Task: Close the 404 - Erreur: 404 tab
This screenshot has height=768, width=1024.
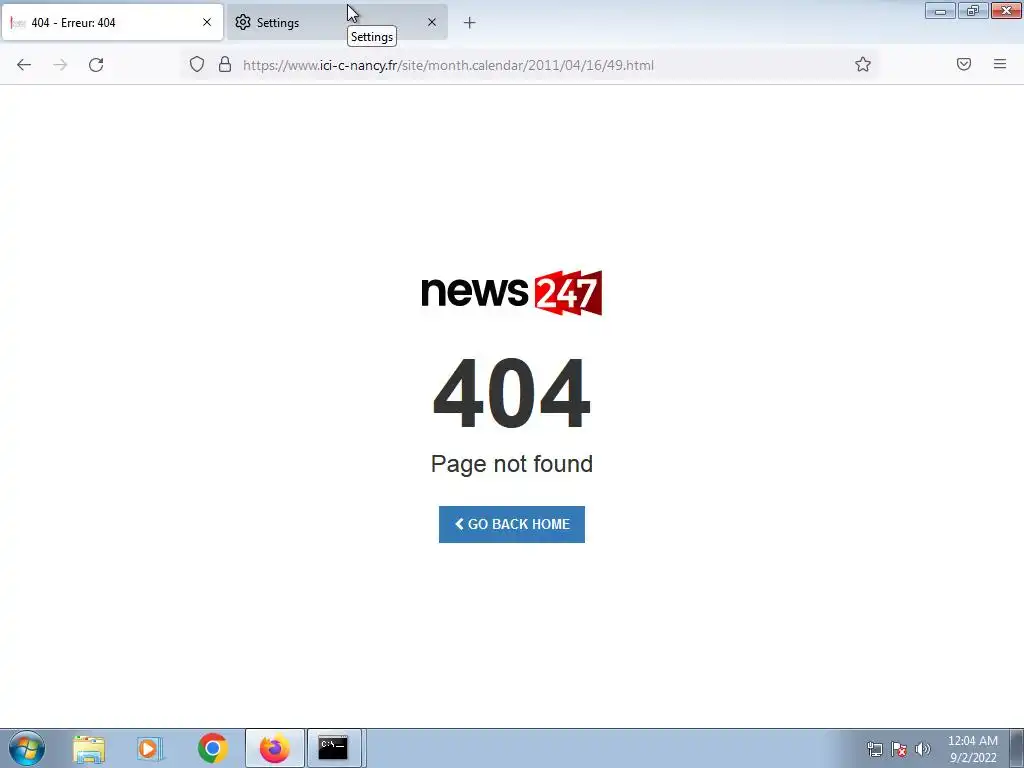Action: (207, 22)
